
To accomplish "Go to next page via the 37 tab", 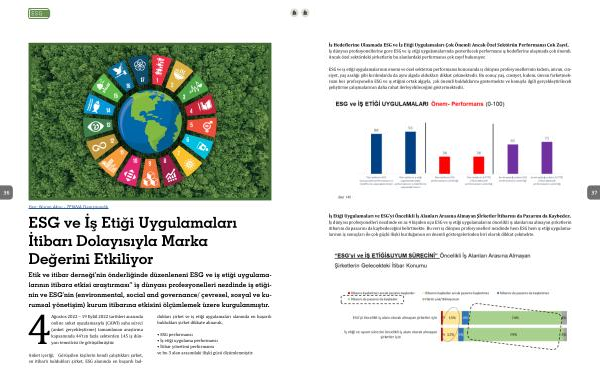I will 593,192.
